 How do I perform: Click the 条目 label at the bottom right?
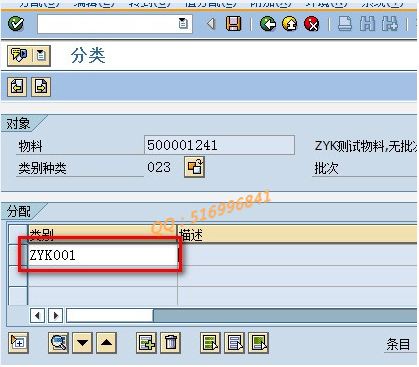tap(398, 344)
